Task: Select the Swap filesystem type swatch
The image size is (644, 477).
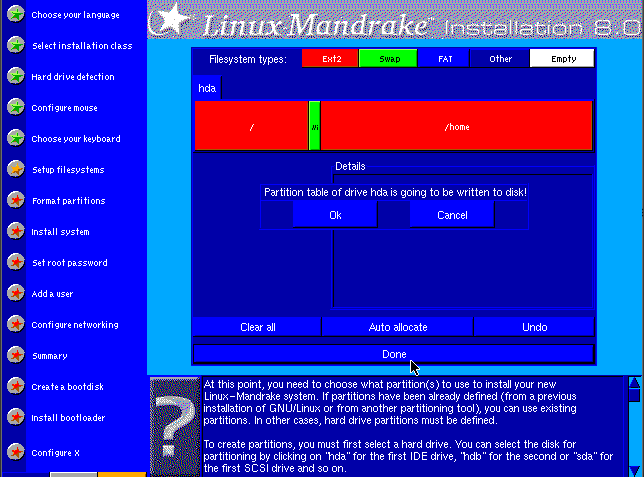Action: (387, 59)
